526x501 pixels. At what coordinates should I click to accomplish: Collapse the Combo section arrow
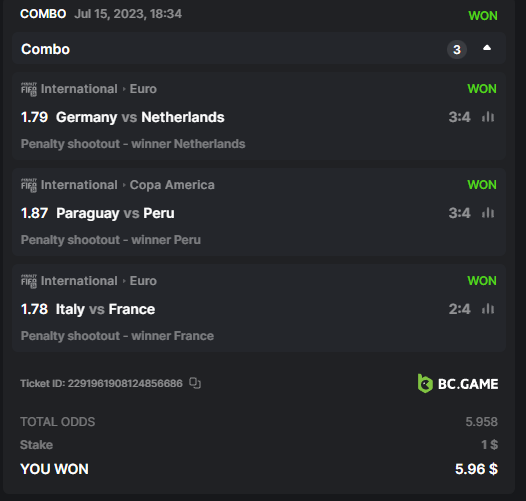487,48
